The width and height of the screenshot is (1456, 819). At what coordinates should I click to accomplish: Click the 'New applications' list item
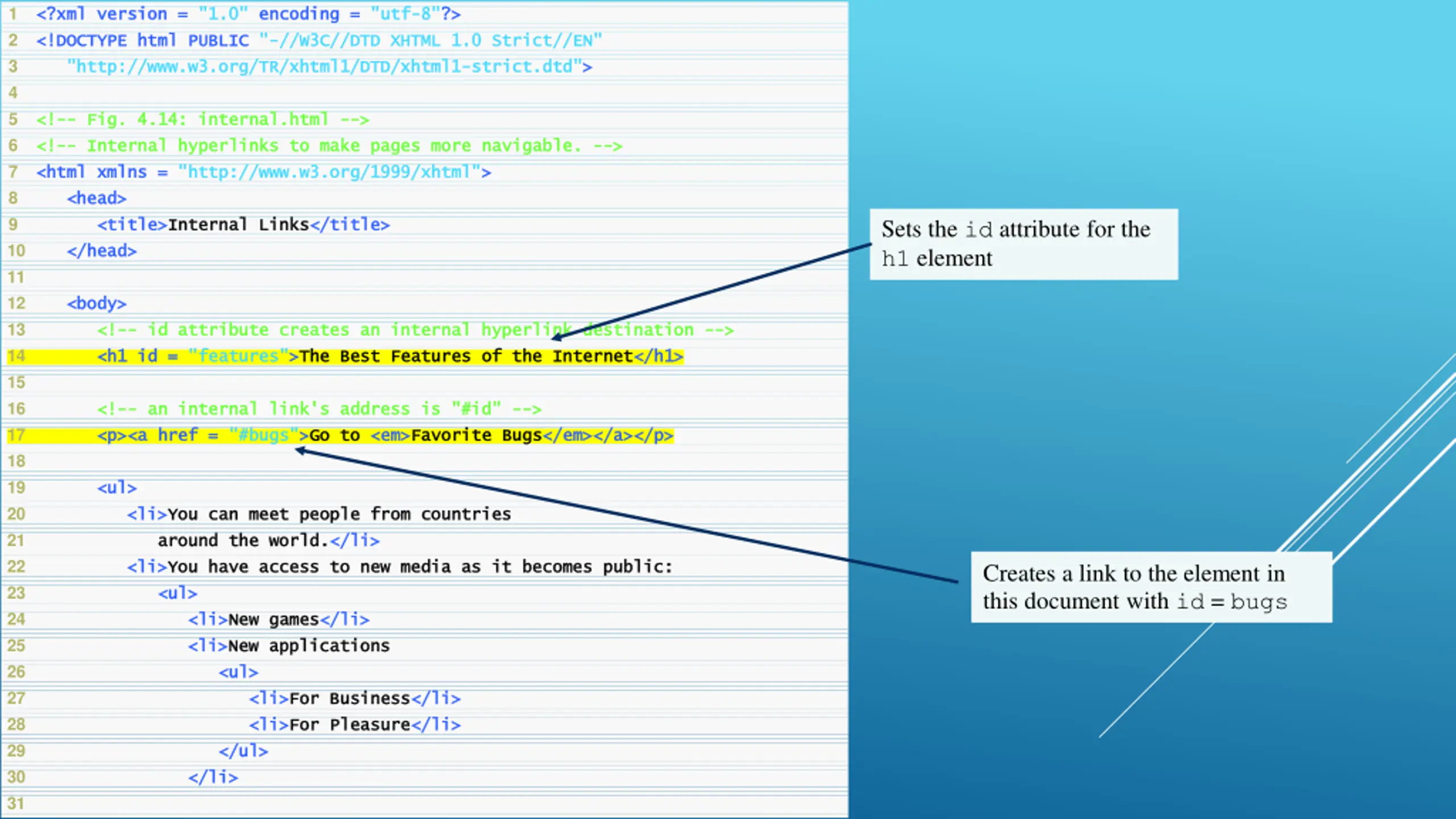[289, 646]
